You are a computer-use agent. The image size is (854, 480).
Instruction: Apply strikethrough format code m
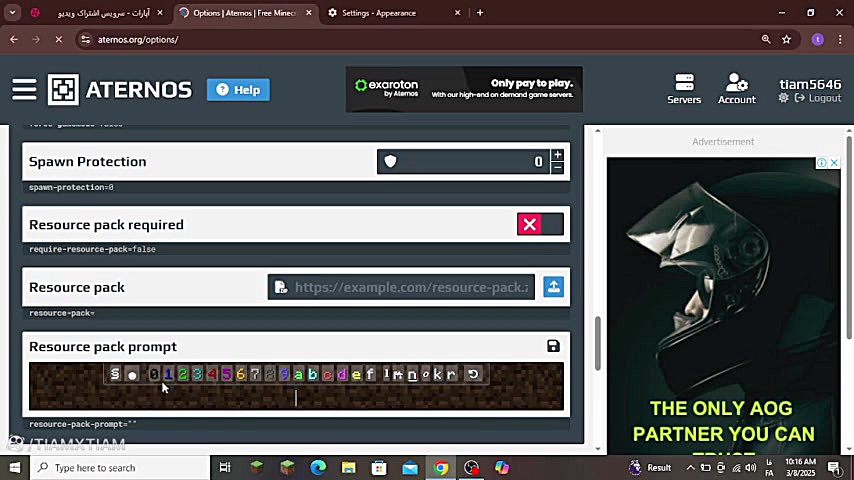pos(398,374)
